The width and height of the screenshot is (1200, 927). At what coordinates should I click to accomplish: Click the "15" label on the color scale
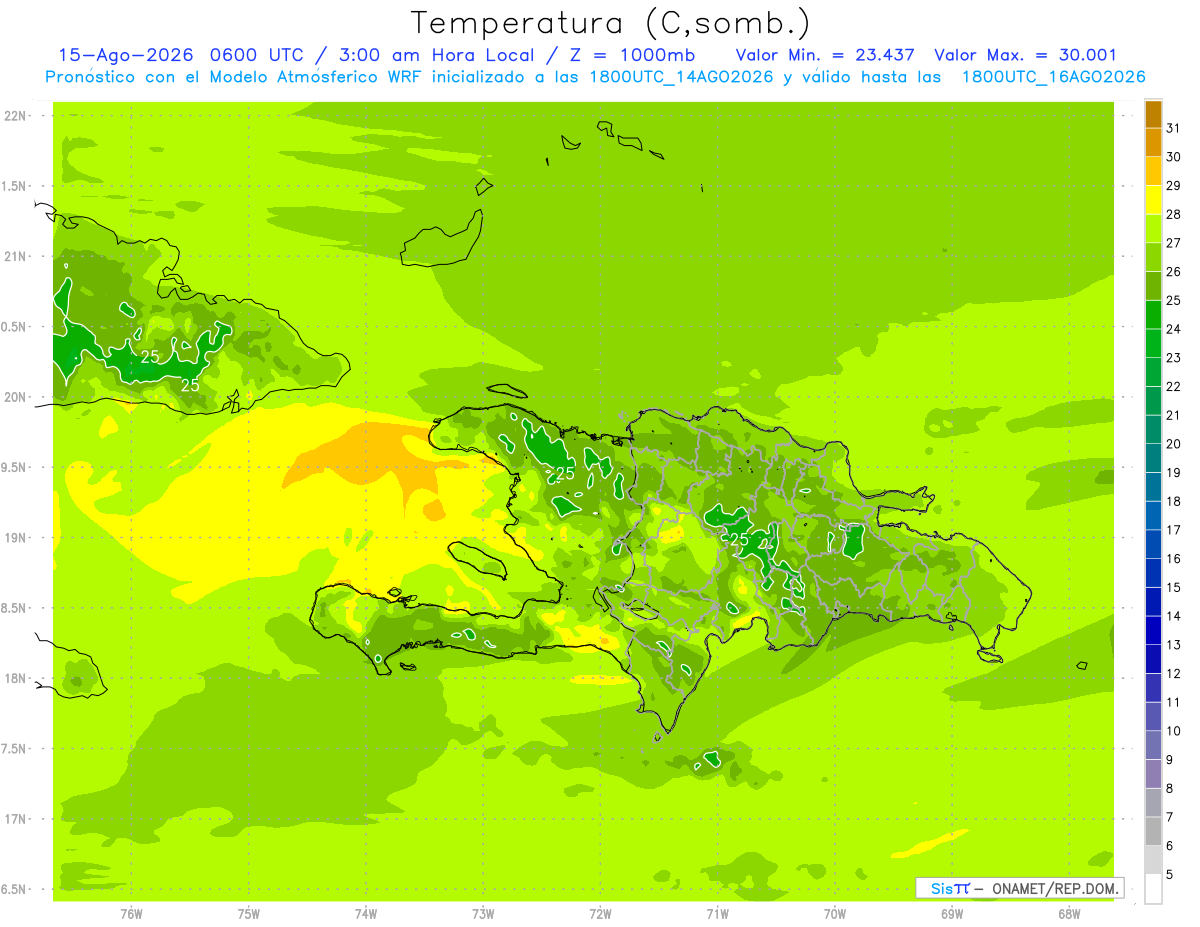point(1174,588)
